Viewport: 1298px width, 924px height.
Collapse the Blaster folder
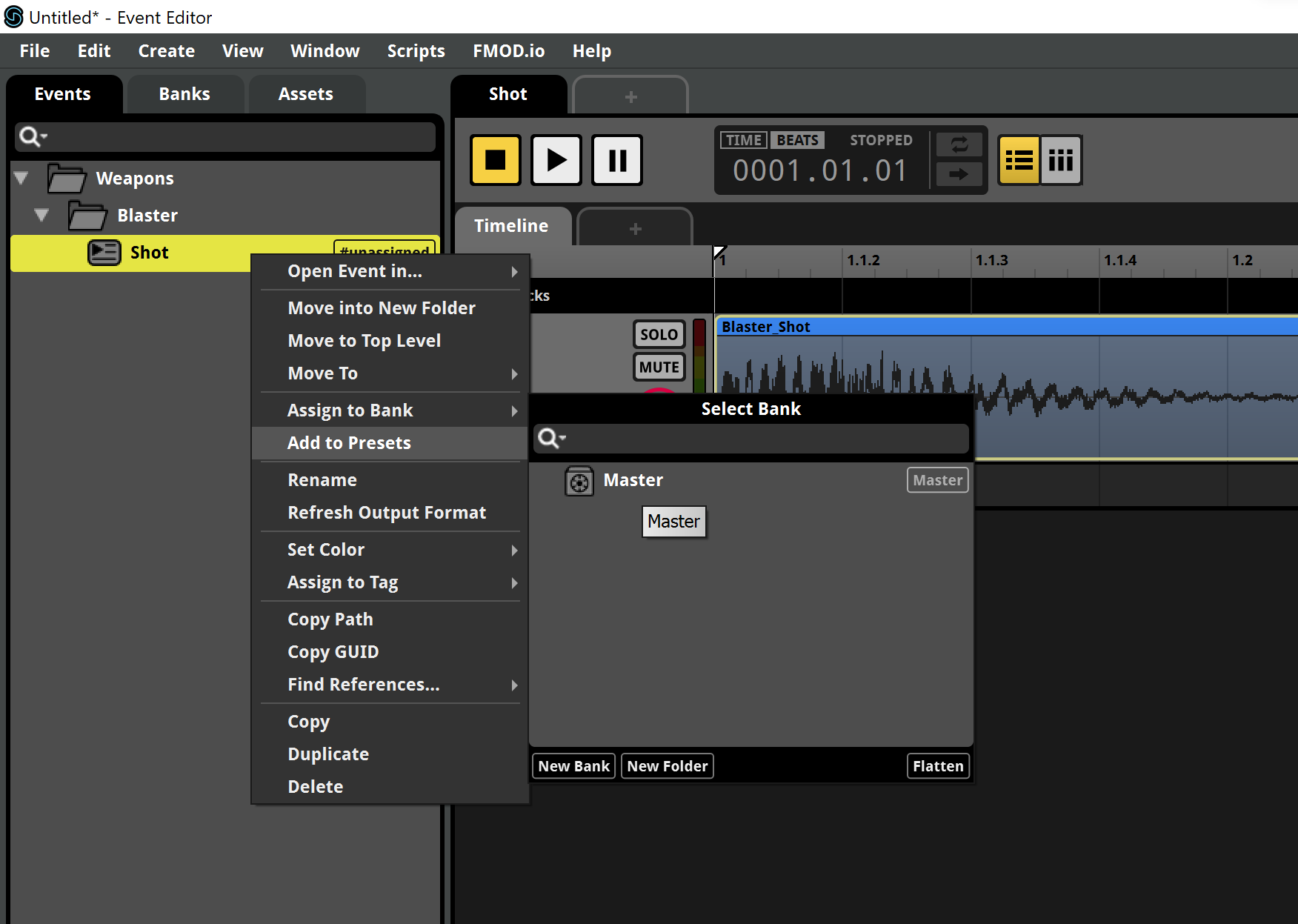(41, 215)
